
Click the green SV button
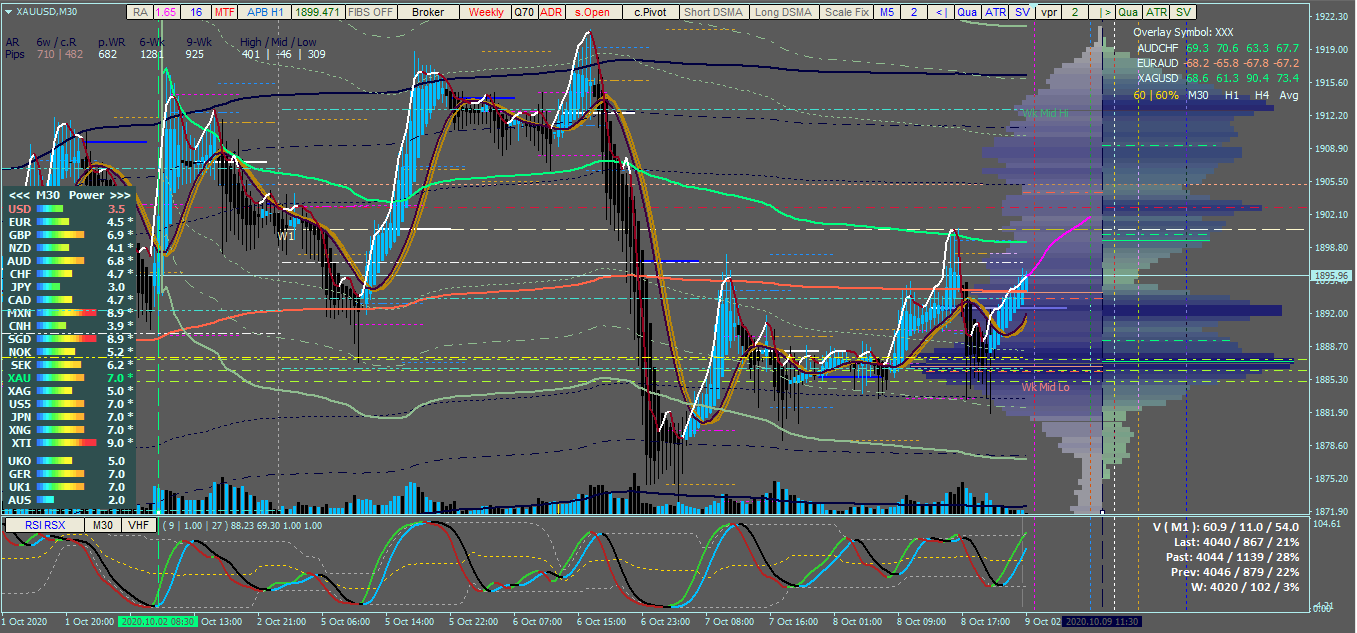tap(1183, 12)
